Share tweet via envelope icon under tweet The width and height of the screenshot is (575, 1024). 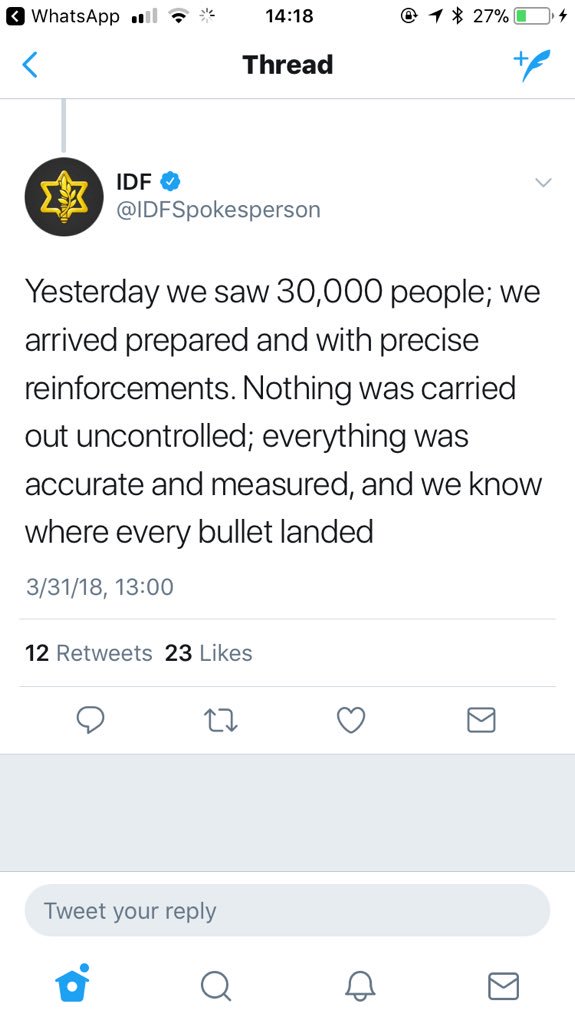[482, 720]
